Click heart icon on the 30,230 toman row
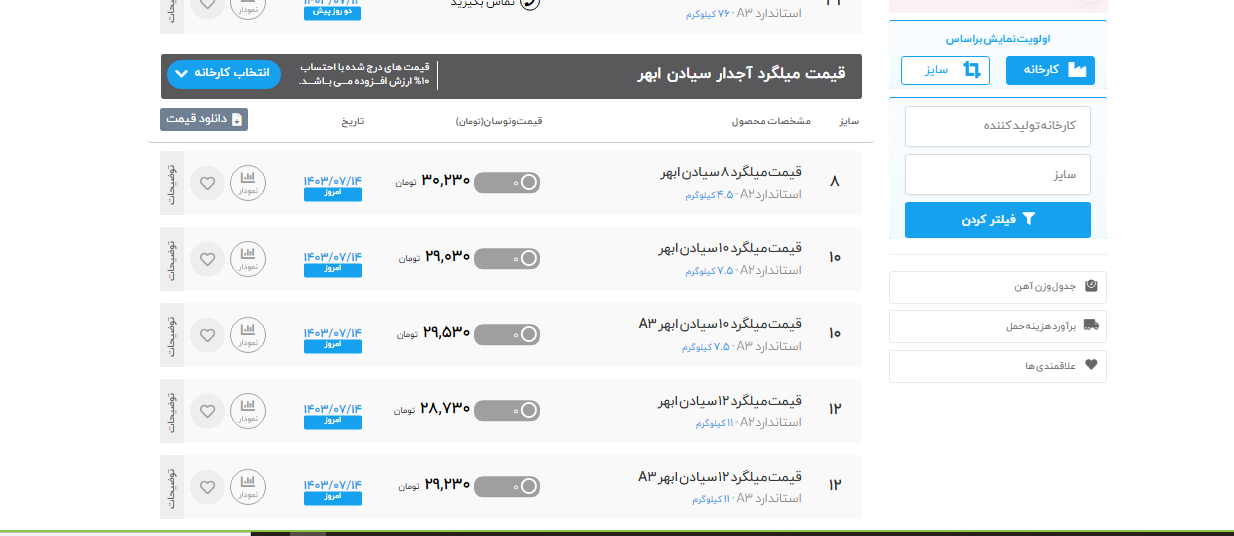Image resolution: width=1234 pixels, height=536 pixels. pyautogui.click(x=207, y=183)
